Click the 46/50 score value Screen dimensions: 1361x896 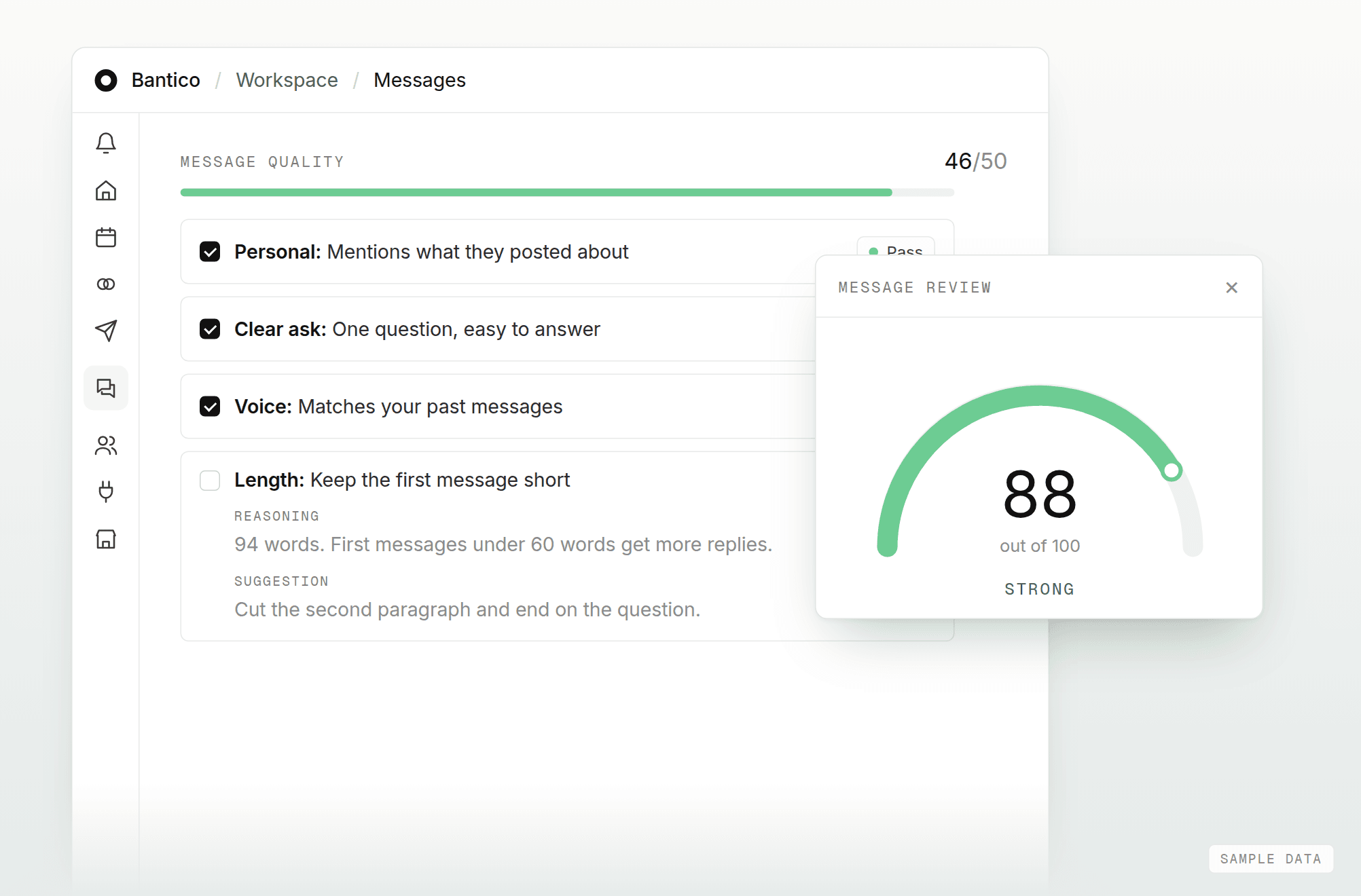(x=975, y=162)
